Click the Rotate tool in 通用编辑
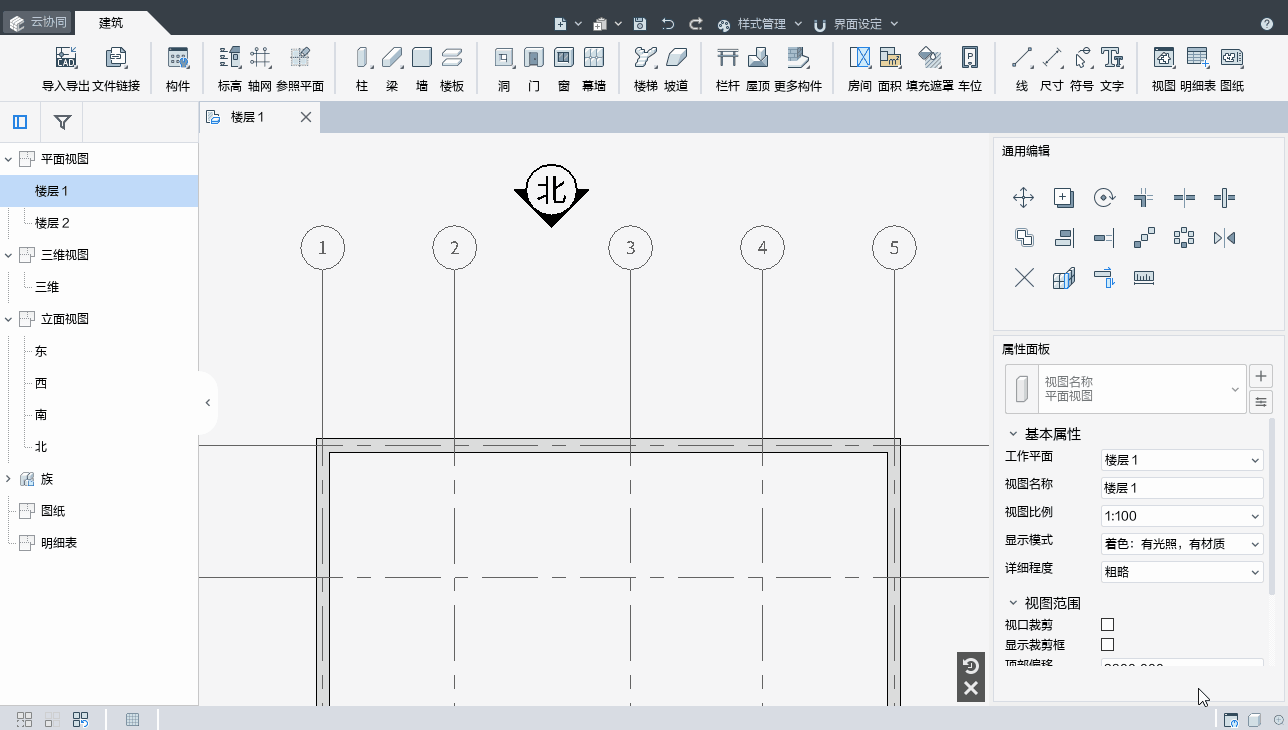The width and height of the screenshot is (1288, 730). coord(1104,198)
